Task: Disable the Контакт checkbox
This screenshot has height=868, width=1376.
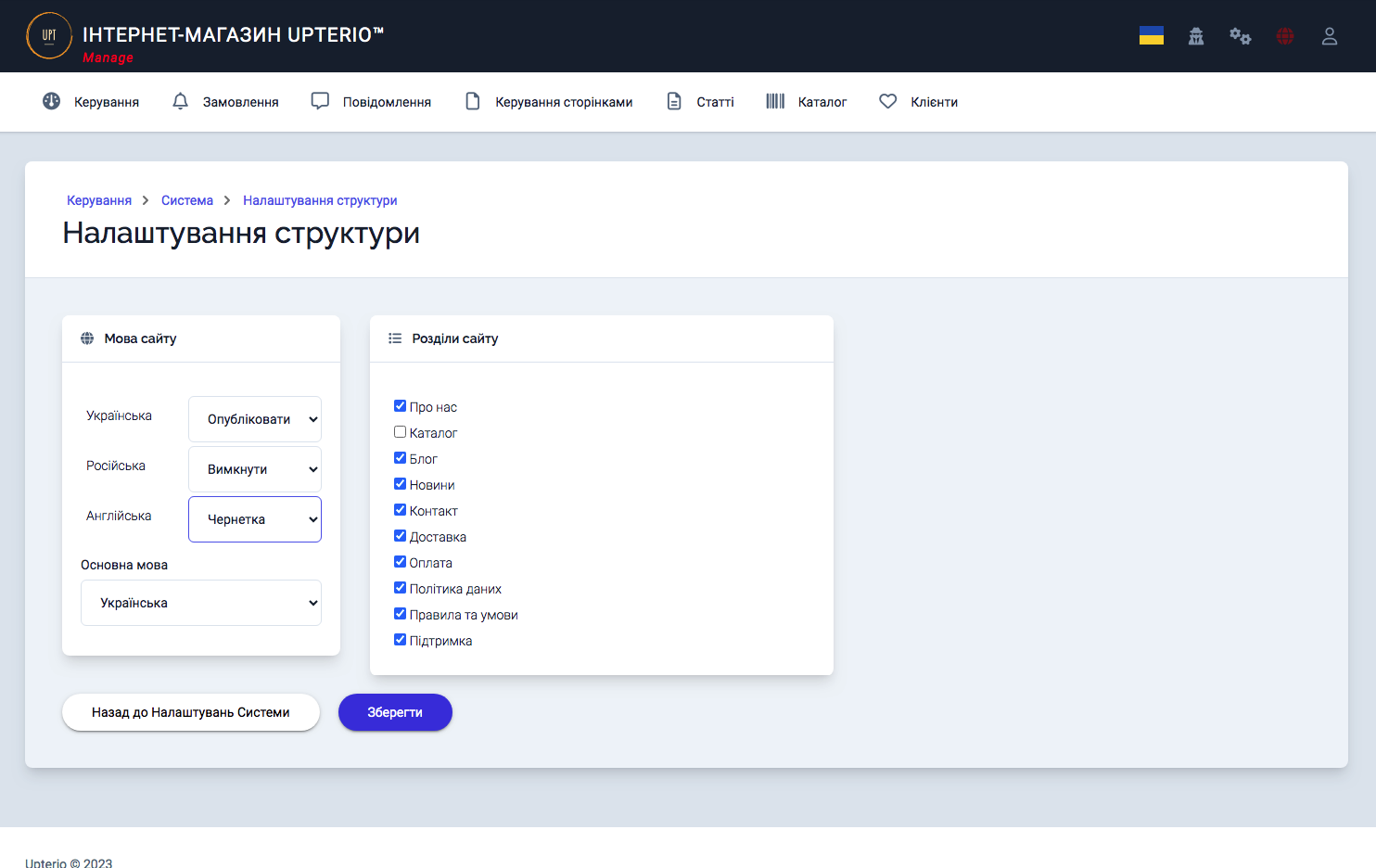Action: tap(401, 510)
